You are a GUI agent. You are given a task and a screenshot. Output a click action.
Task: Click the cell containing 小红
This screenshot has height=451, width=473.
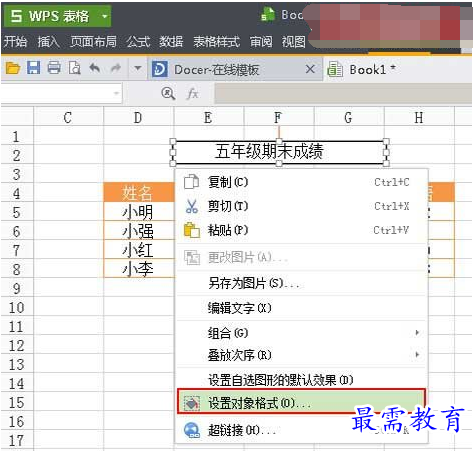point(138,250)
